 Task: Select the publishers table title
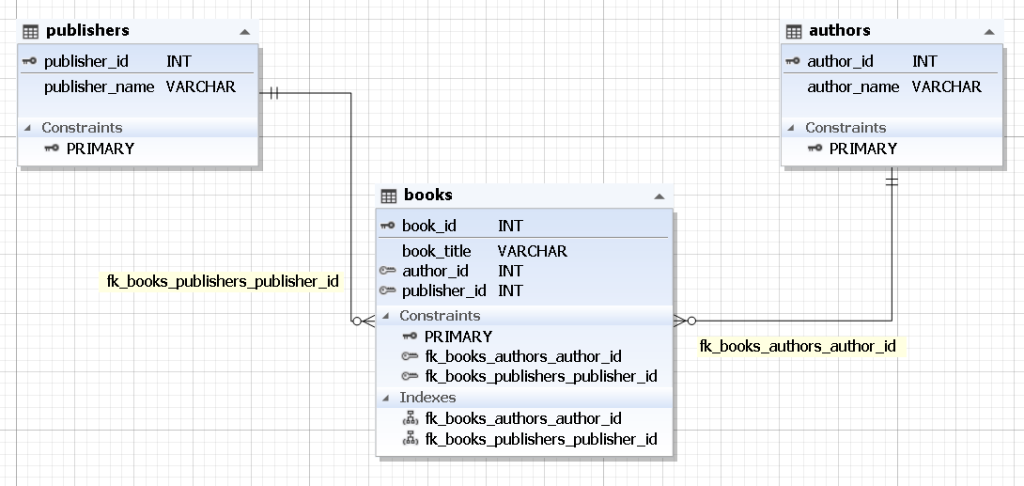[88, 30]
